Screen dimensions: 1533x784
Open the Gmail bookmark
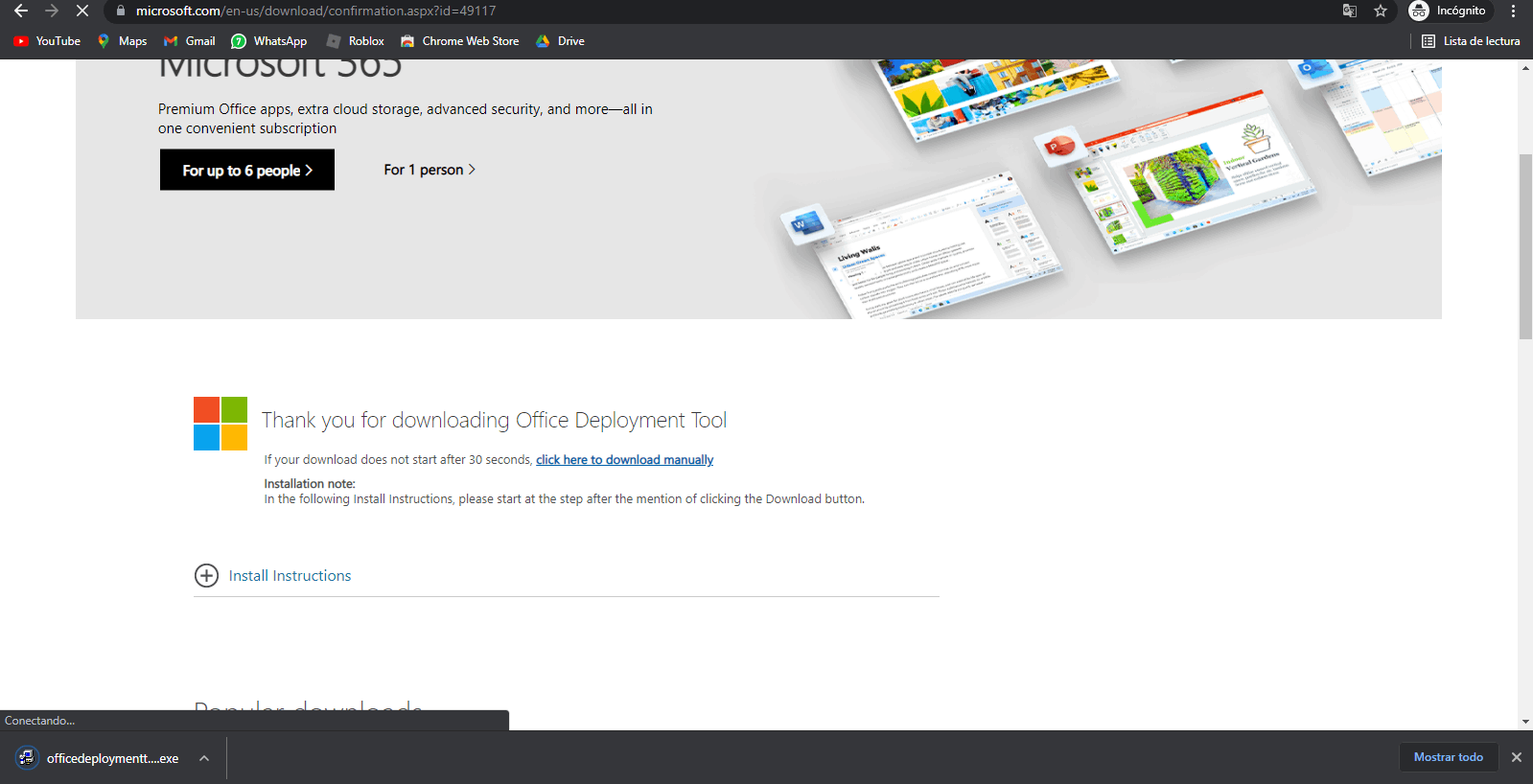(190, 41)
